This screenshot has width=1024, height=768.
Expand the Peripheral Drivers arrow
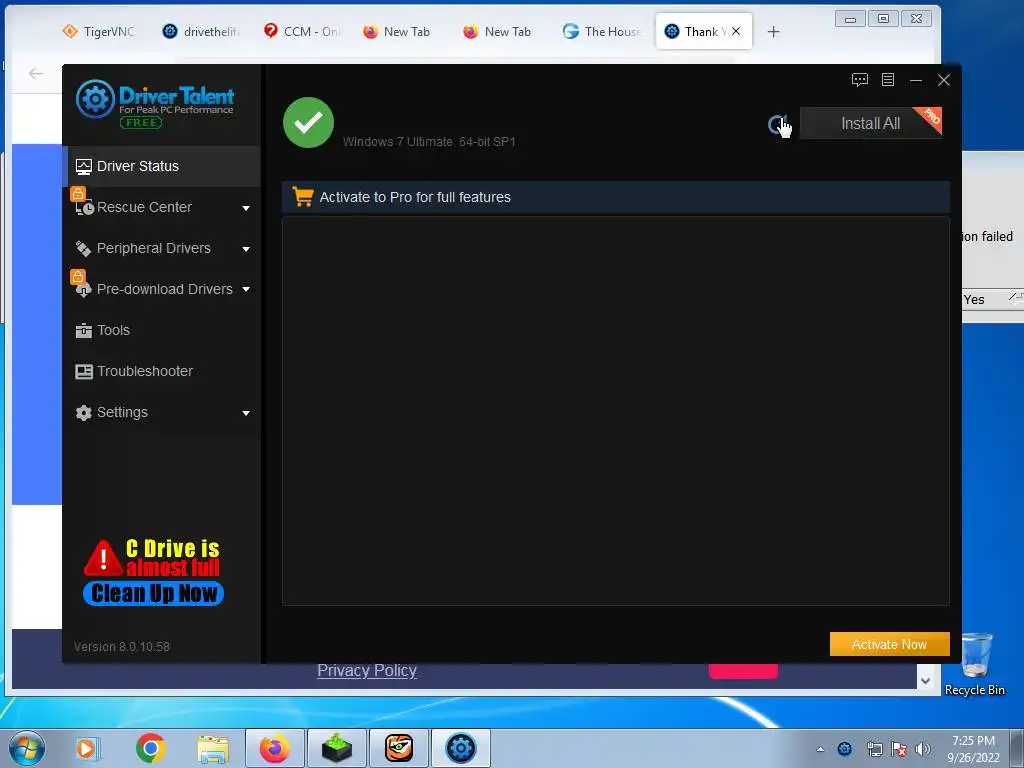pyautogui.click(x=246, y=249)
